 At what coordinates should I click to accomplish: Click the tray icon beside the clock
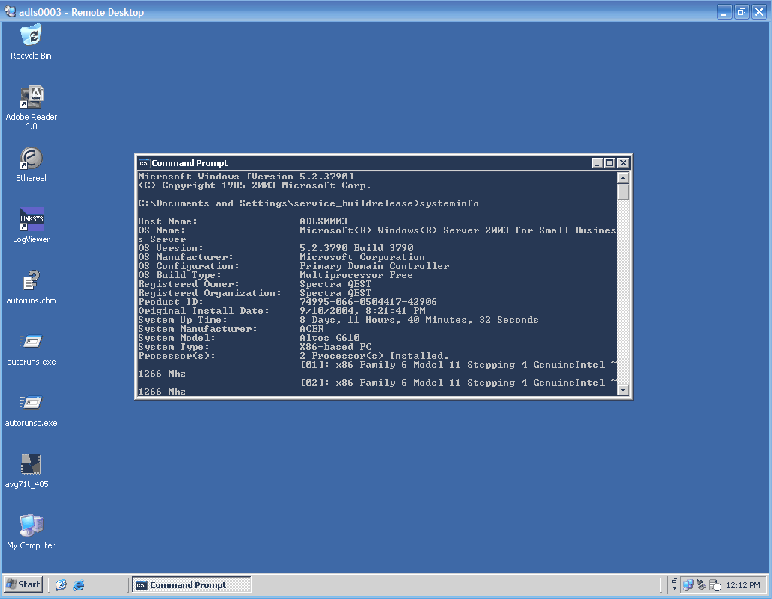pyautogui.click(x=715, y=585)
